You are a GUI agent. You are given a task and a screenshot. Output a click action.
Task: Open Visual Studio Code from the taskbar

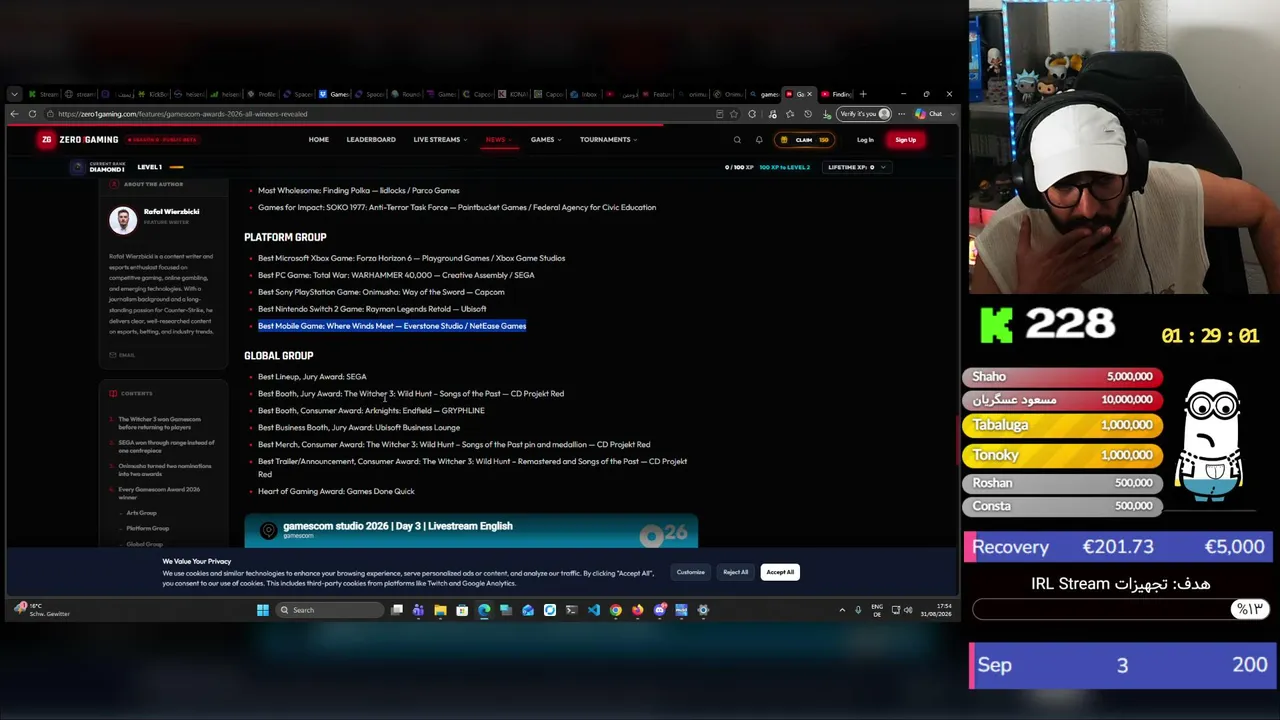[594, 610]
